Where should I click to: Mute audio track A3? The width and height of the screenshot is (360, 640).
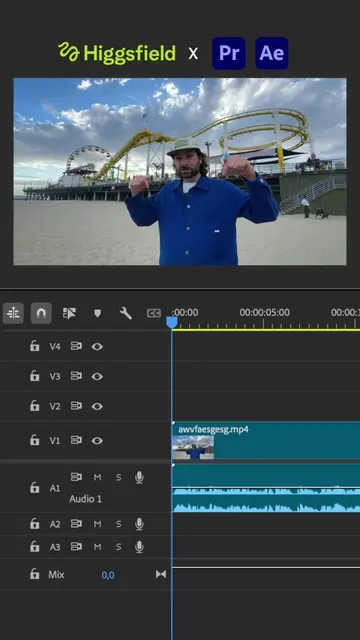tap(97, 547)
